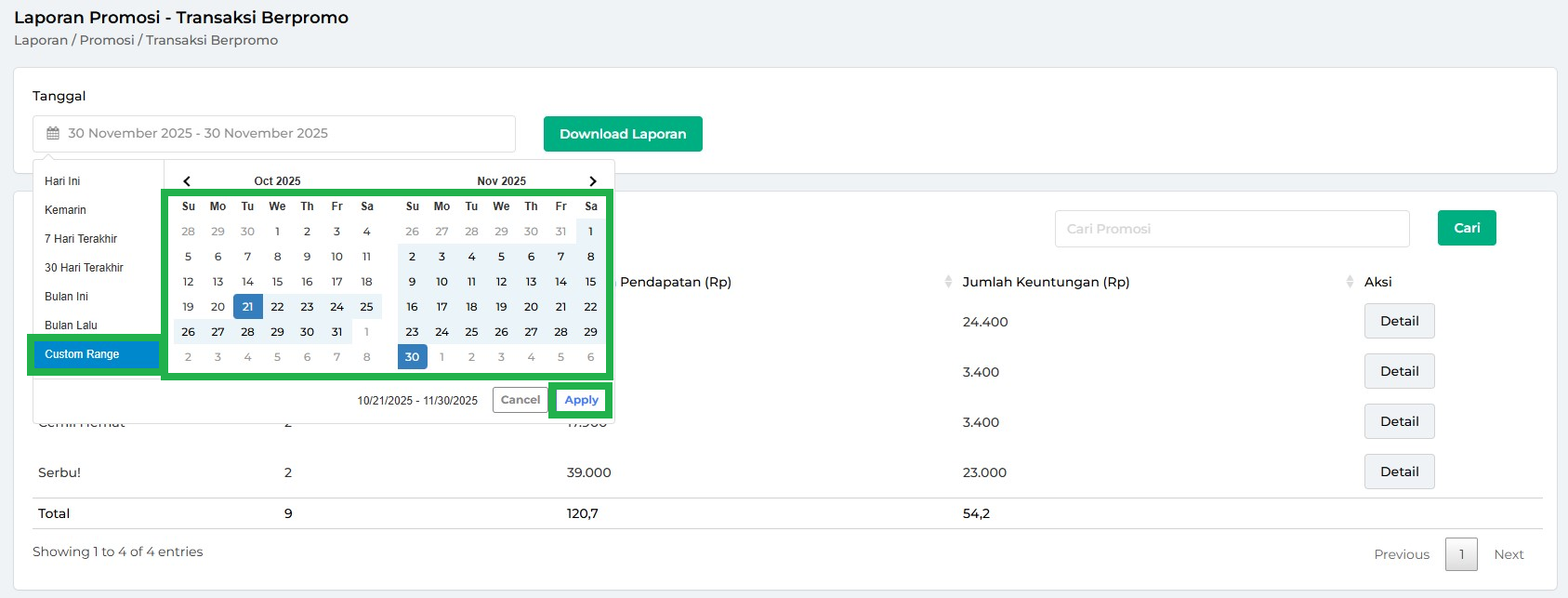
Task: Choose Kemarin preset range
Action: 65,210
